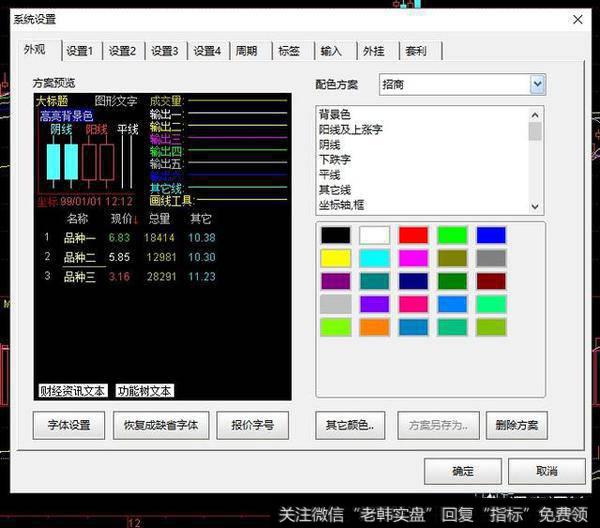Pick the dark gray color swatch
600x528 pixels.
pyautogui.click(x=491, y=258)
